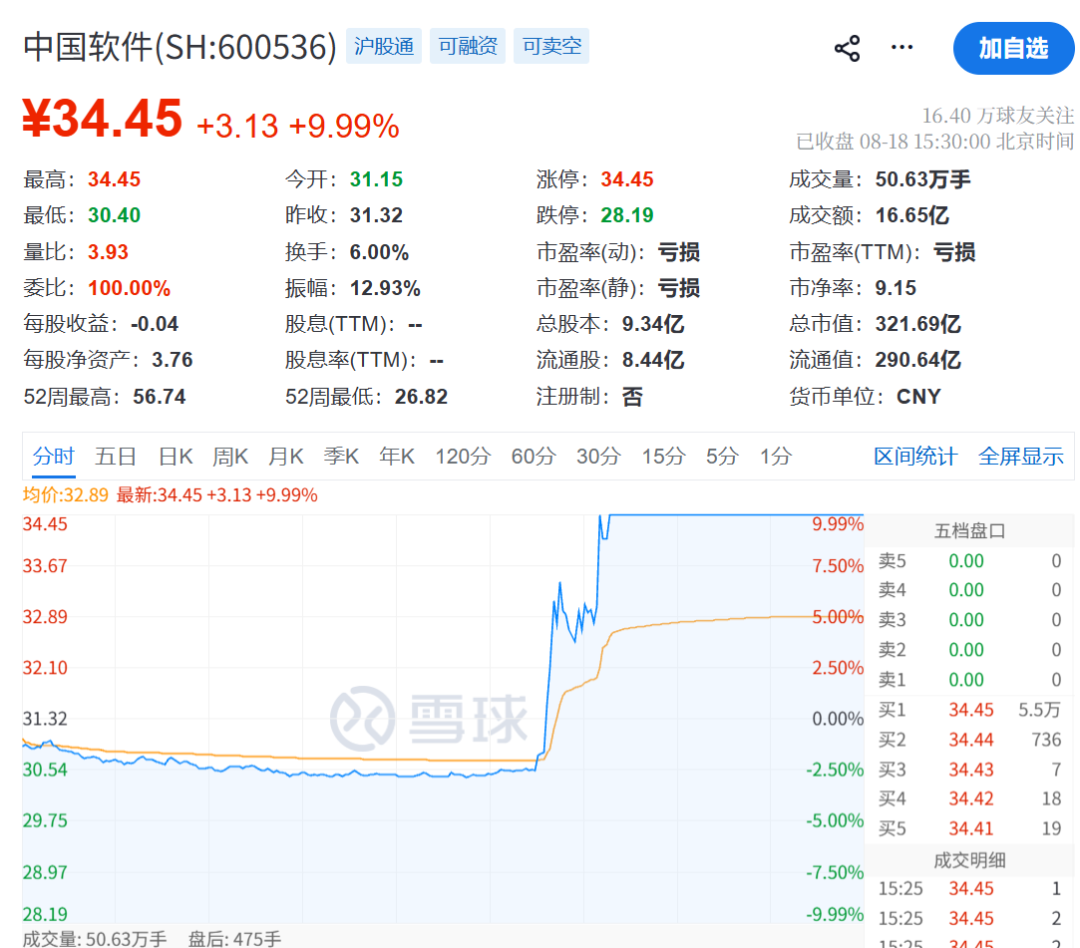This screenshot has height=948, width=1080.
Task: Click the 振幅 value 12.93%
Action: [x=385, y=288]
